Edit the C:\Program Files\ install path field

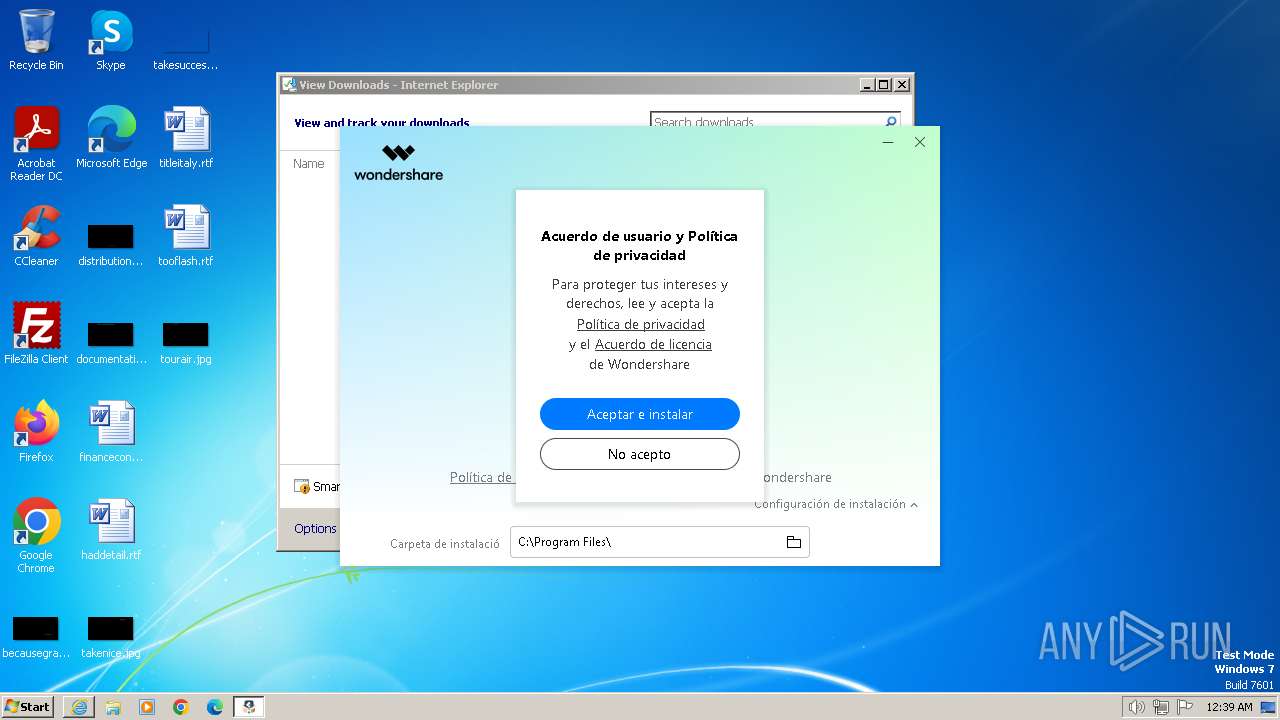(x=660, y=542)
